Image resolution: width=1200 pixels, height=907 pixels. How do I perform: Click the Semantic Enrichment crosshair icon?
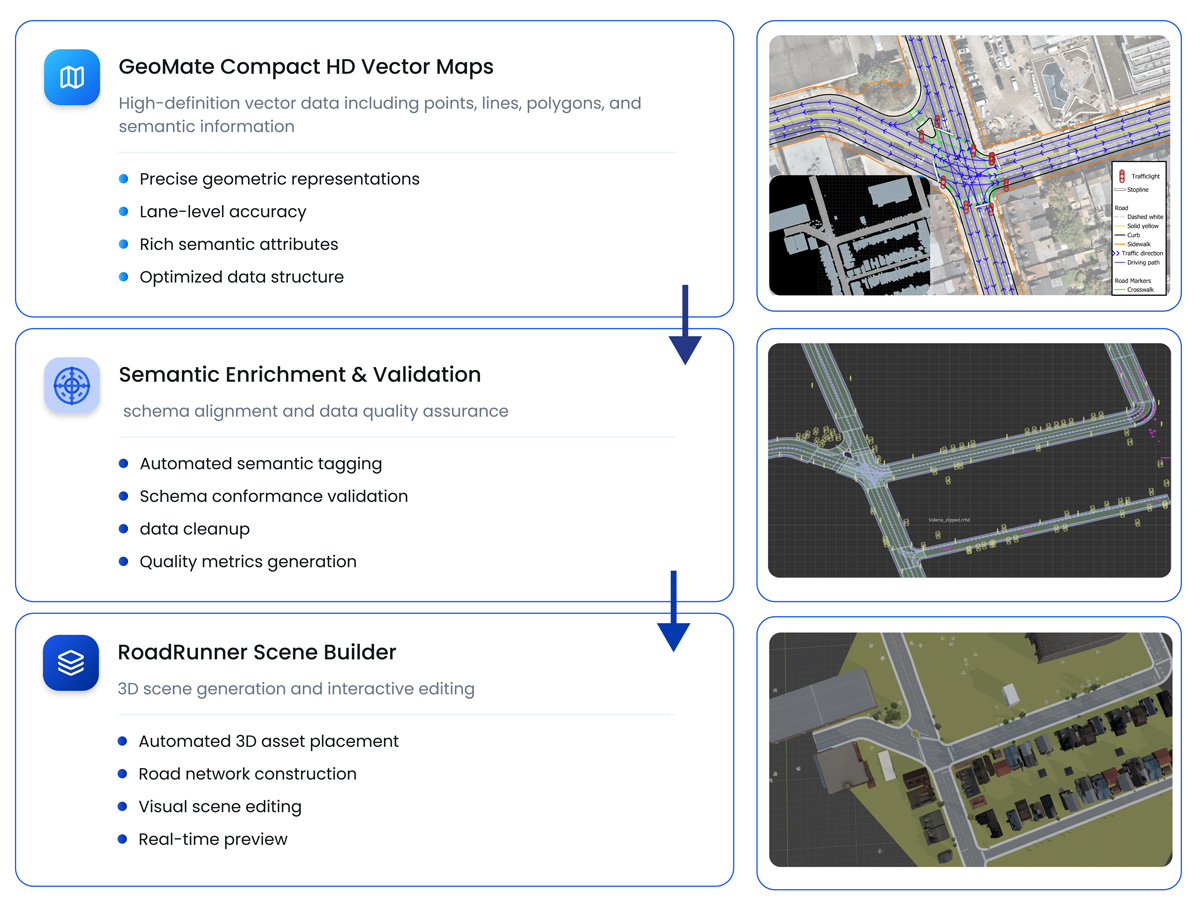coord(72,385)
